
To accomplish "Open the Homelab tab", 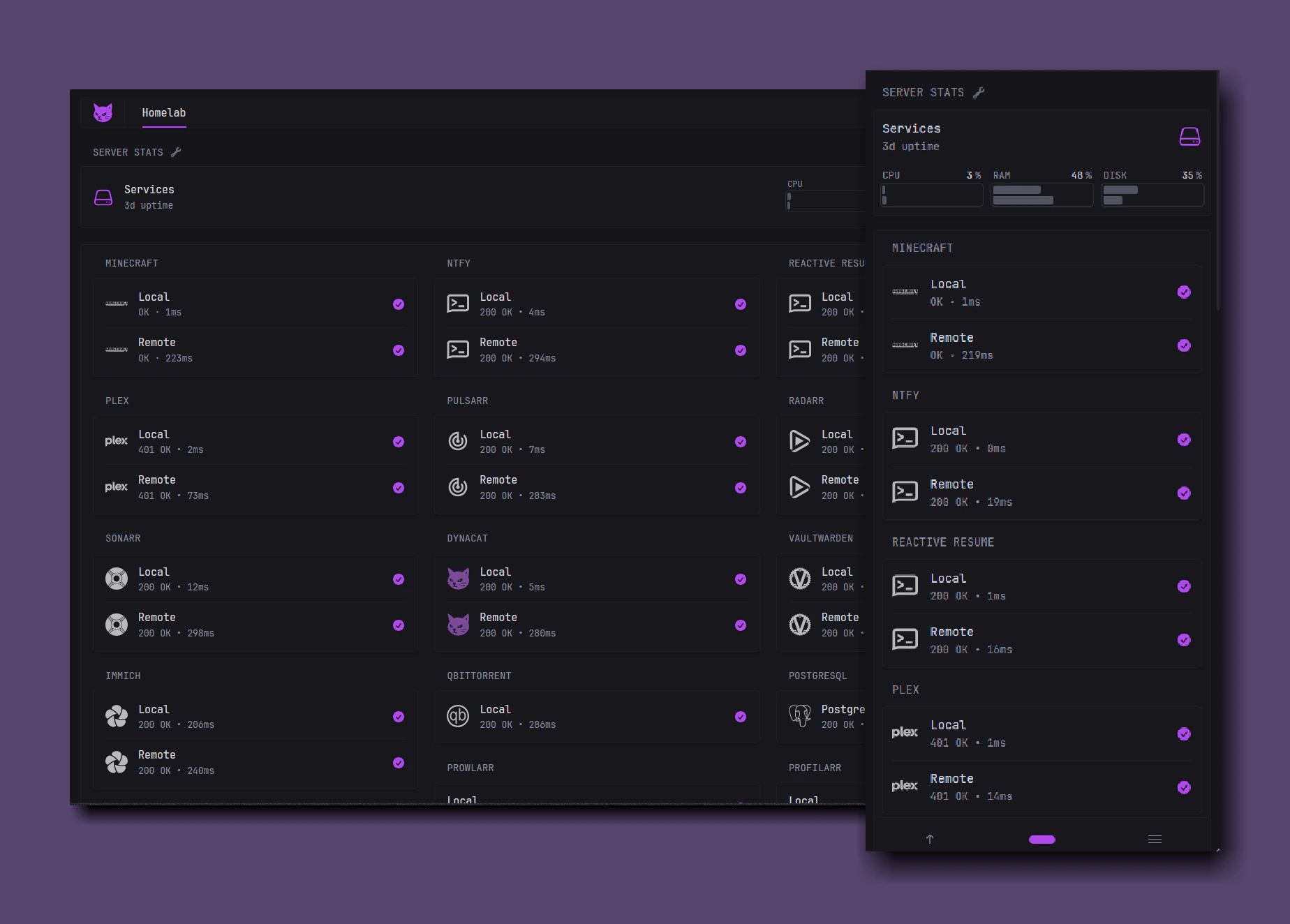I will (x=164, y=113).
